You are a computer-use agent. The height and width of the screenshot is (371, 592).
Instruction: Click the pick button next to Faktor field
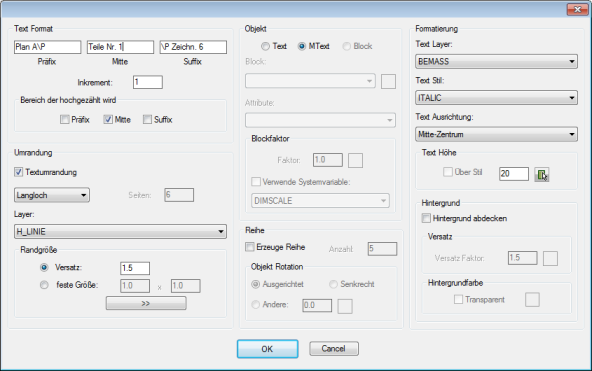(355, 160)
